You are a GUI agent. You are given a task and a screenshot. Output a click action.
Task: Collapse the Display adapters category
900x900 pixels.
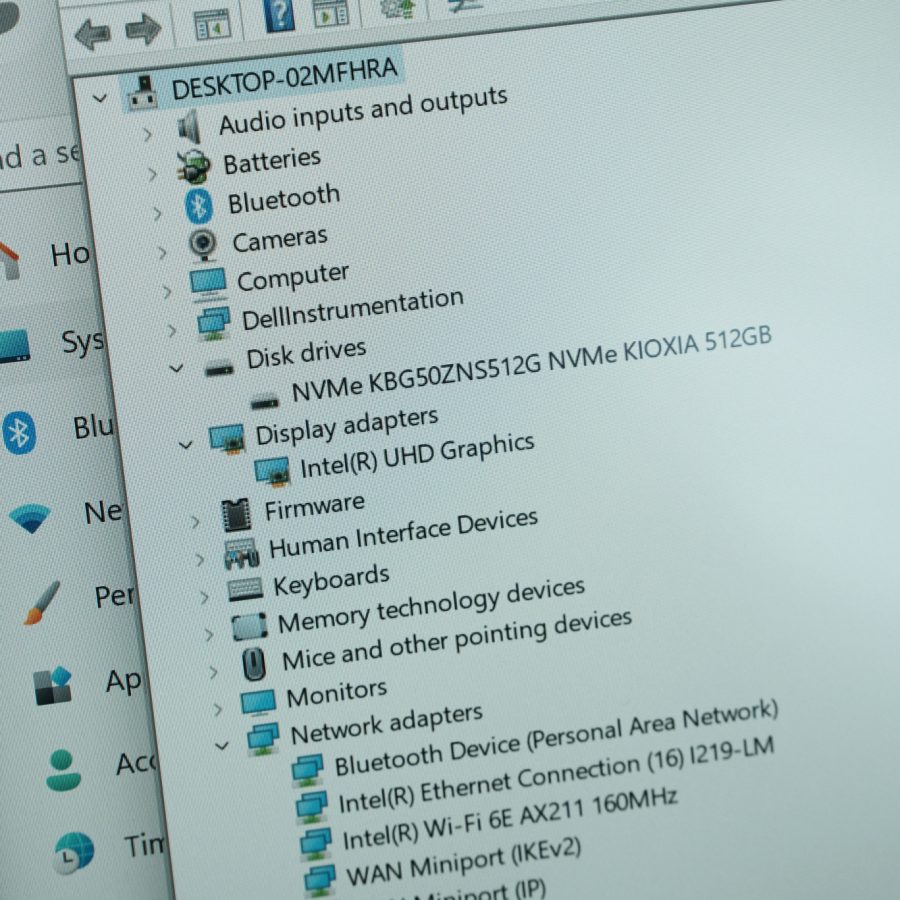(185, 445)
